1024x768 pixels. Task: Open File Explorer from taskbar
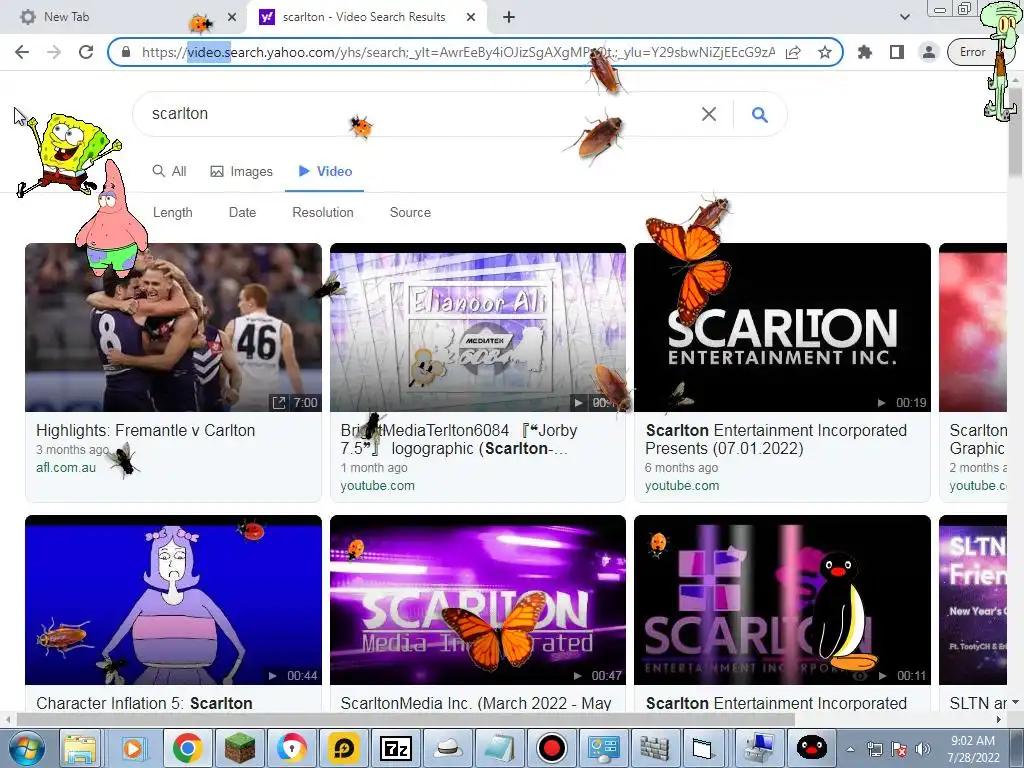point(79,748)
